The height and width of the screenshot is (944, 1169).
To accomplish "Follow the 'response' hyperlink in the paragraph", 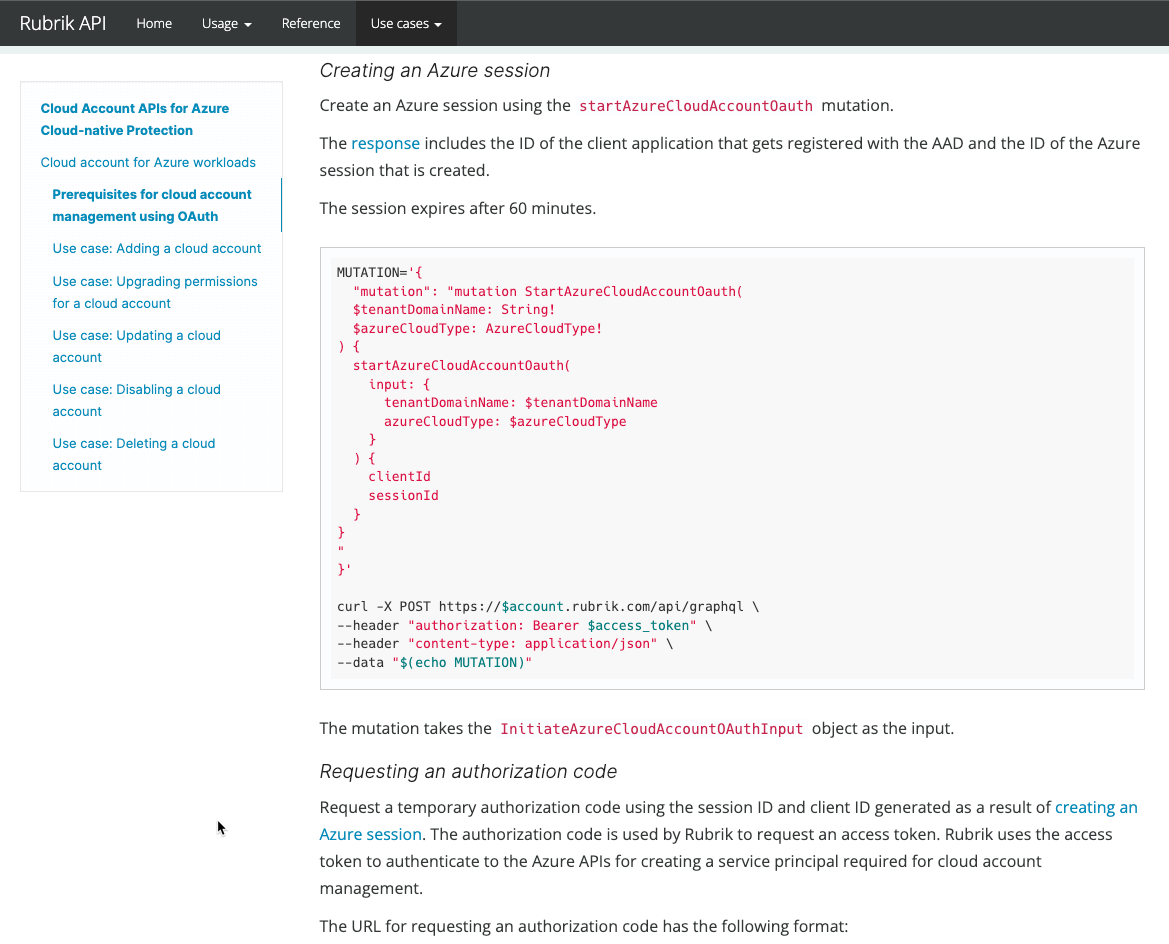I will [x=385, y=143].
